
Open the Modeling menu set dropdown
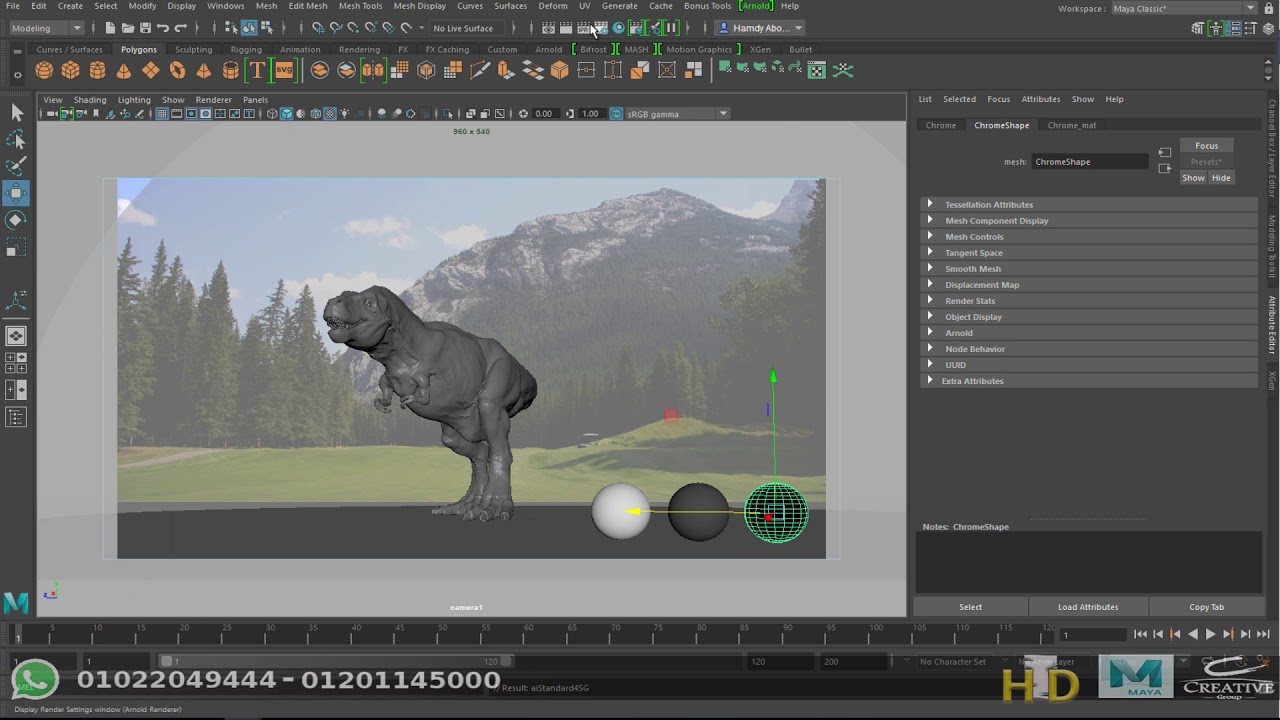pyautogui.click(x=46, y=28)
